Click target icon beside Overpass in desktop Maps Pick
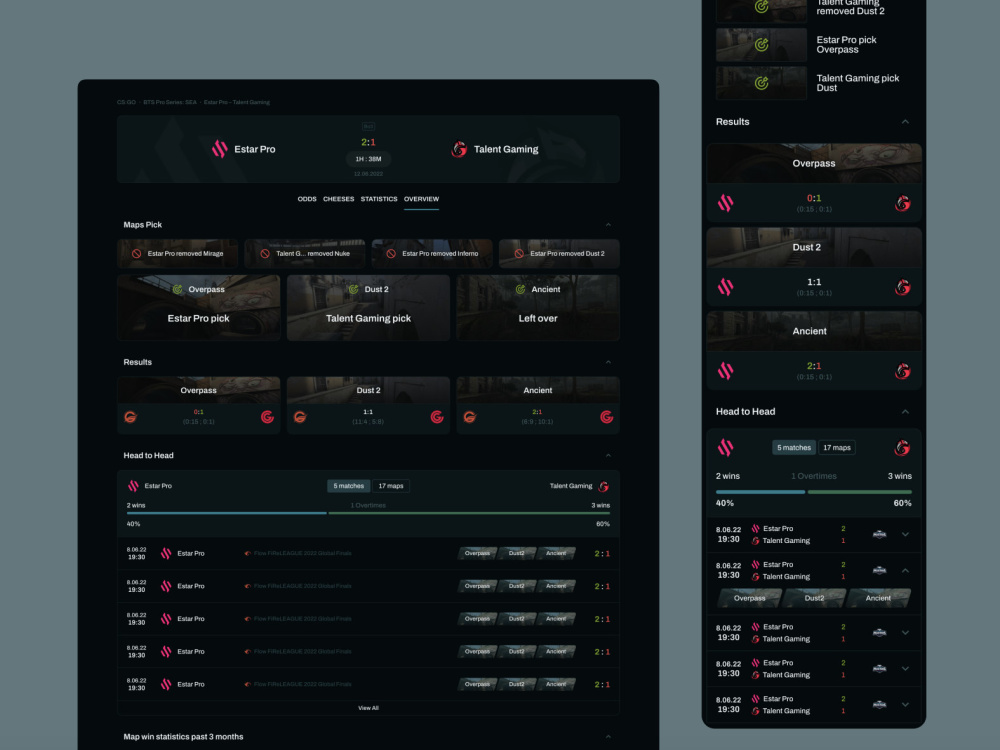The height and width of the screenshot is (750, 1000). click(177, 289)
